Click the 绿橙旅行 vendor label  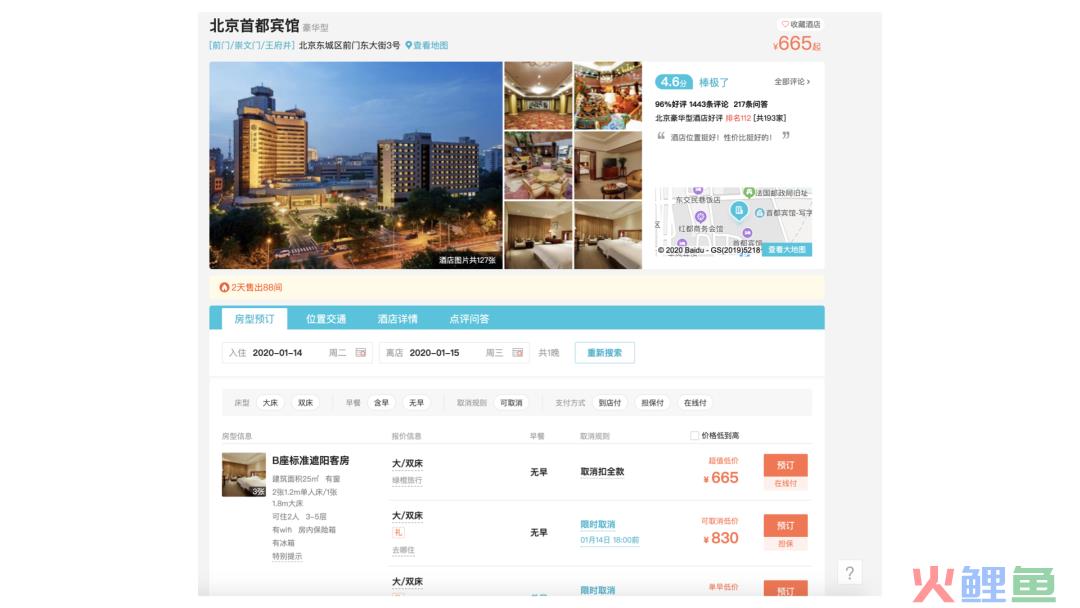407,481
